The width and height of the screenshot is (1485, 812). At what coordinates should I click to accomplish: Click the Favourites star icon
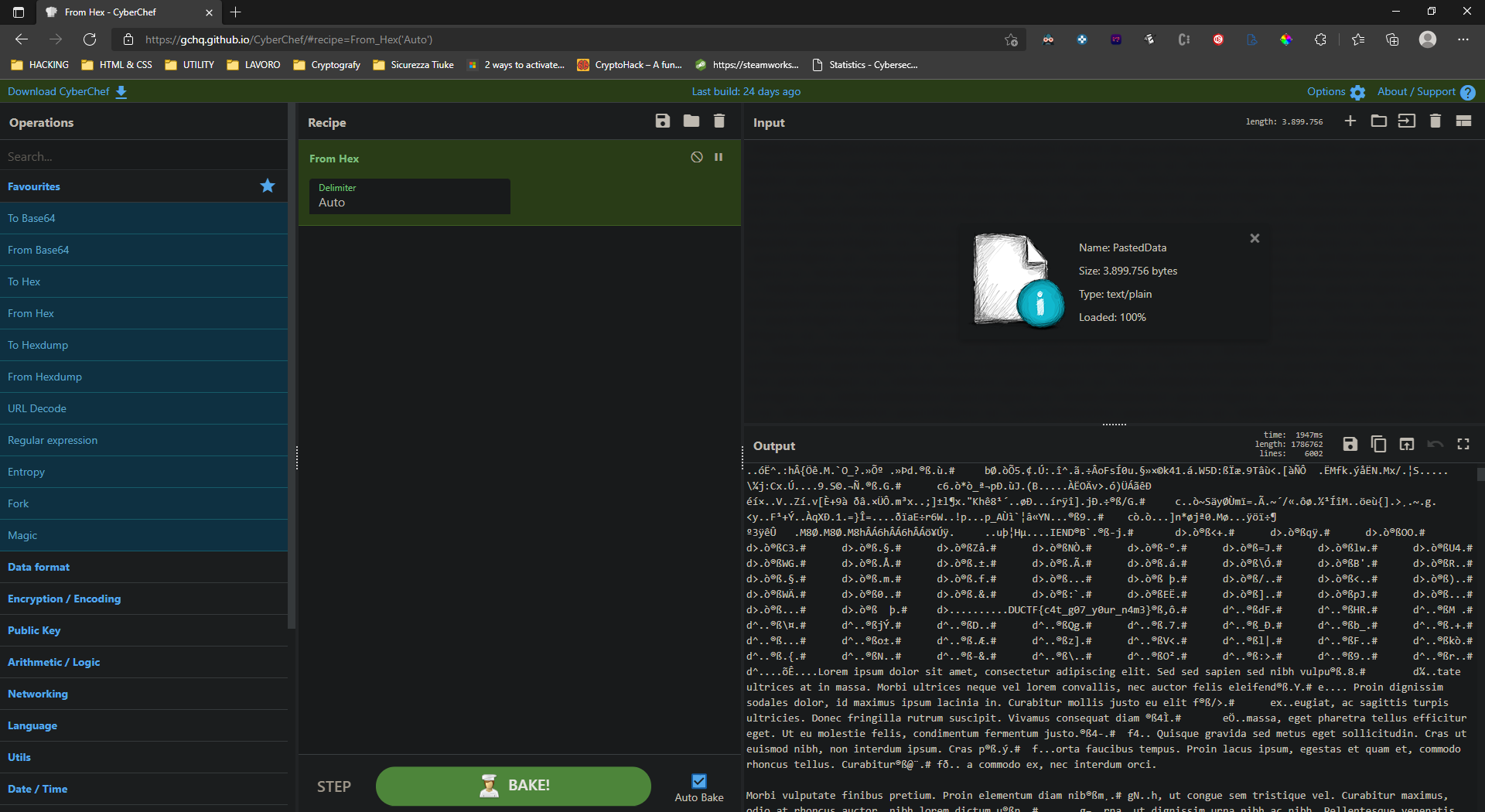tap(268, 186)
